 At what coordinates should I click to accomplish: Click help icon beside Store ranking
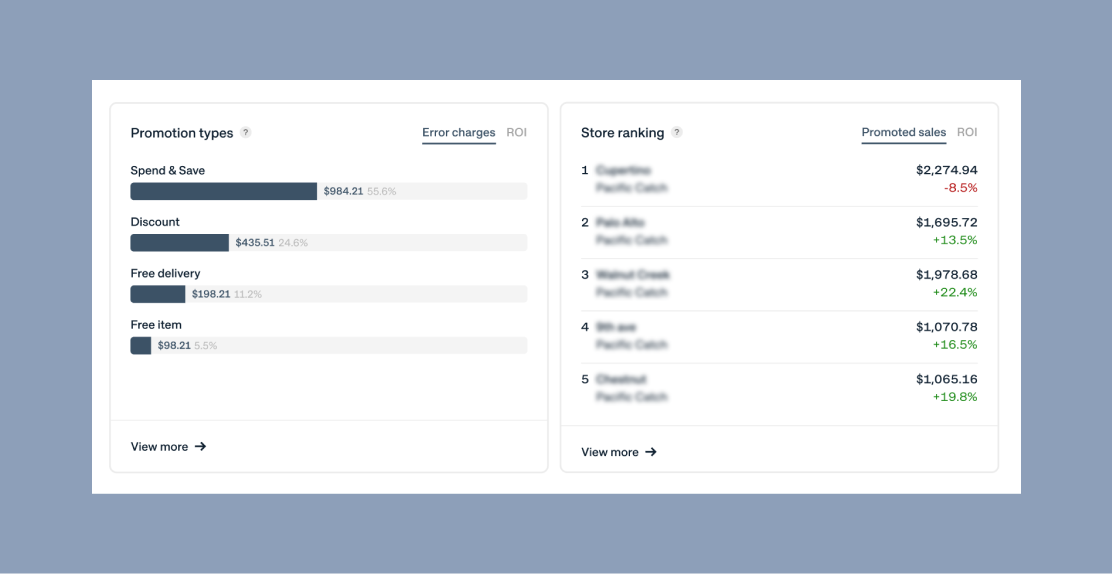point(677,133)
